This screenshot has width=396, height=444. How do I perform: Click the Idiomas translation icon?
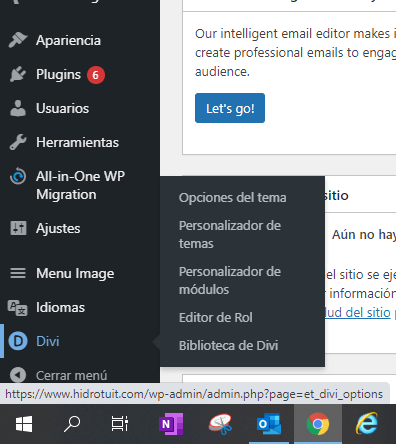point(18,307)
